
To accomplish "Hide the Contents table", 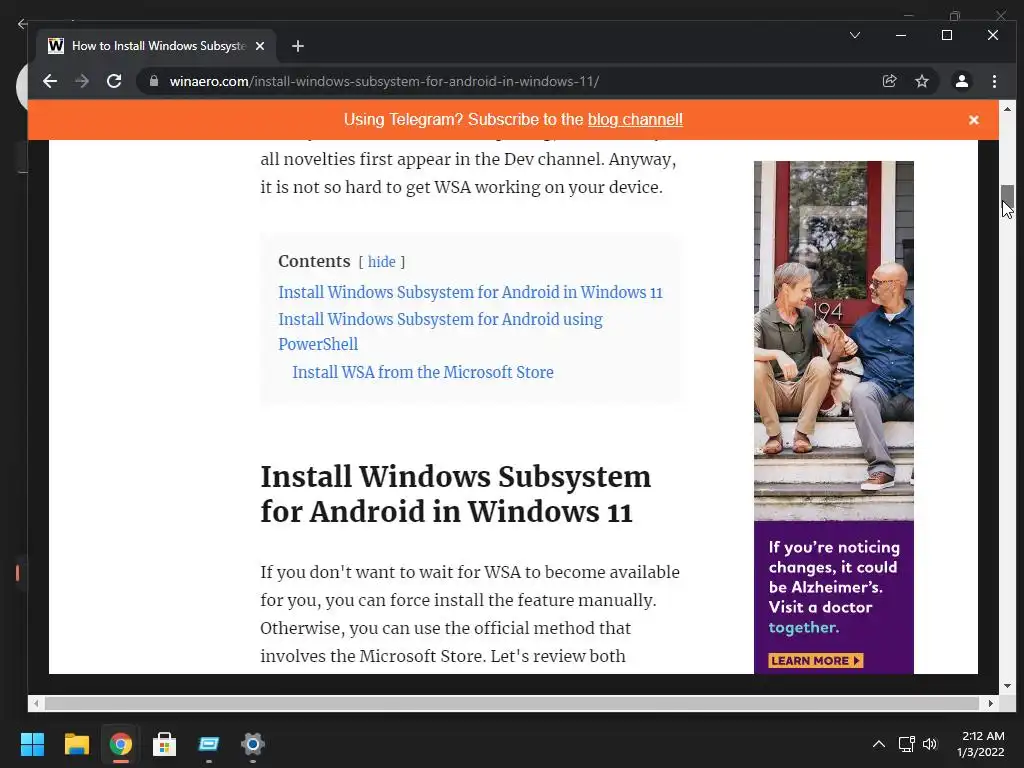I will tap(381, 262).
